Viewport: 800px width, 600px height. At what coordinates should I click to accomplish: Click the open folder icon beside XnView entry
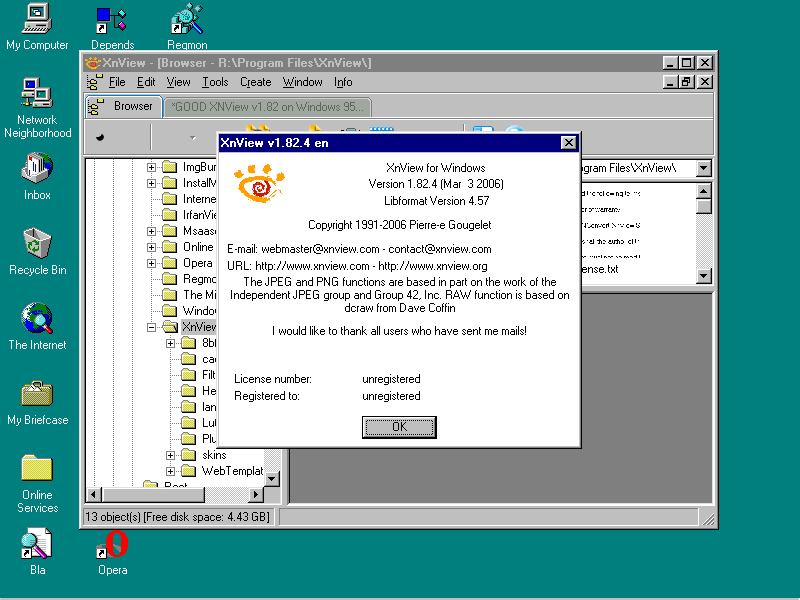[x=170, y=327]
